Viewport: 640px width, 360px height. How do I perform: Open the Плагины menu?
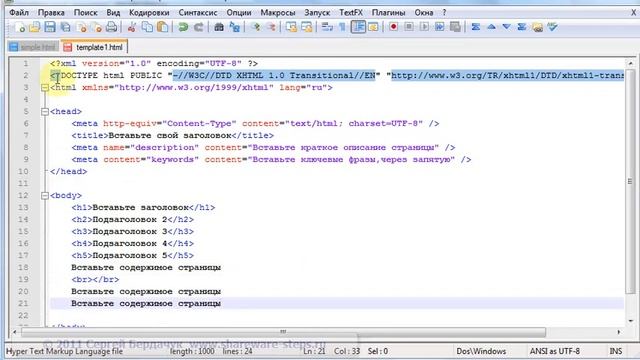pyautogui.click(x=388, y=13)
